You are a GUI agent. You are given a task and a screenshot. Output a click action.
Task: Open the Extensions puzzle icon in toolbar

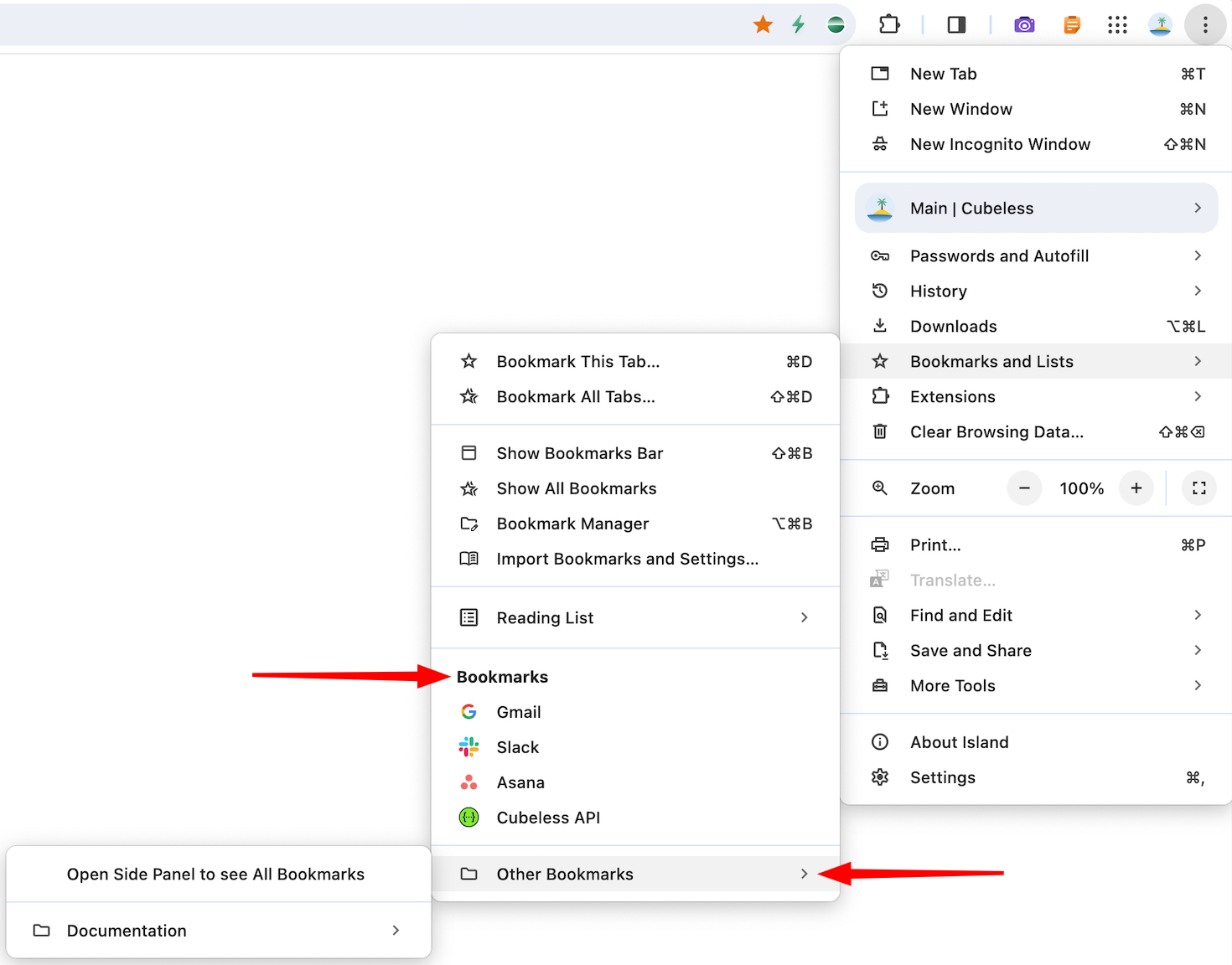pos(889,25)
